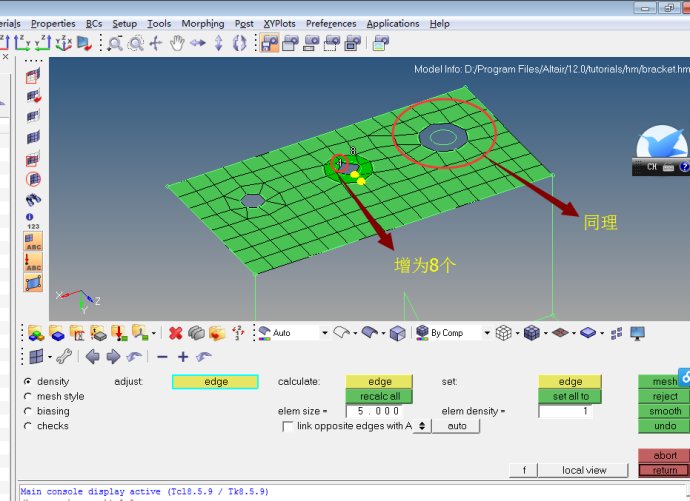Click the circular rotate arrows icon
The width and height of the screenshot is (690, 501).
[239, 43]
